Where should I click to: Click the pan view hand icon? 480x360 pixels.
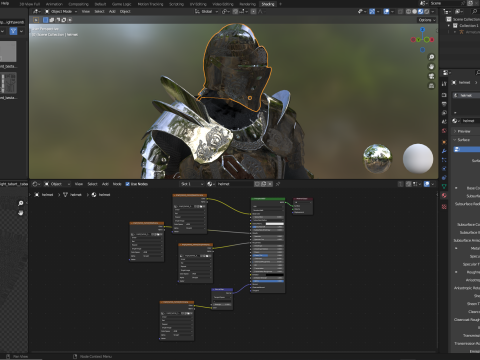pos(431,67)
